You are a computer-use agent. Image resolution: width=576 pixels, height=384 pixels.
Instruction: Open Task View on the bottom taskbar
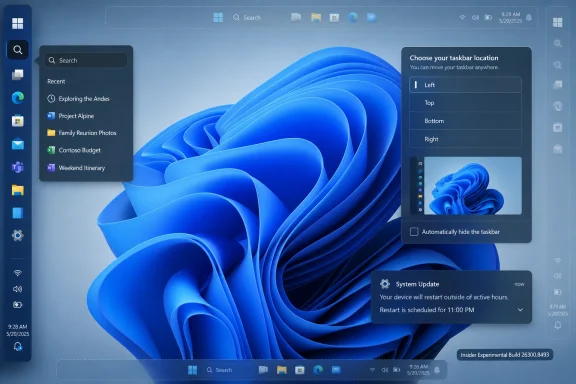pos(263,370)
